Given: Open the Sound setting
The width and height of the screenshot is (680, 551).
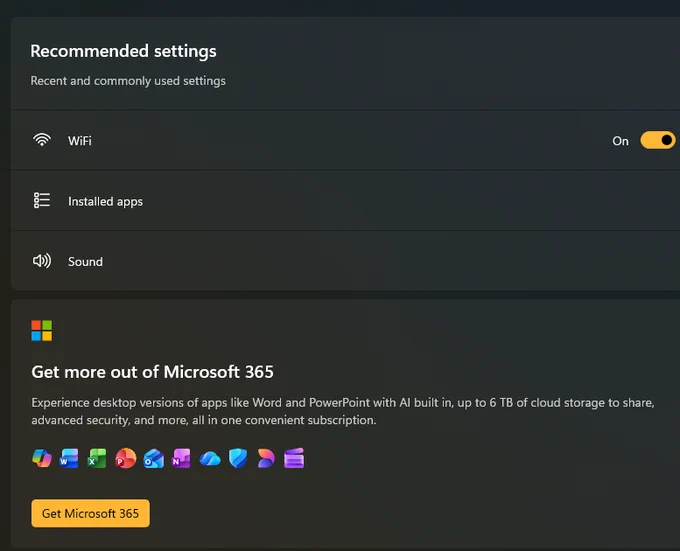Looking at the screenshot, I should [345, 261].
